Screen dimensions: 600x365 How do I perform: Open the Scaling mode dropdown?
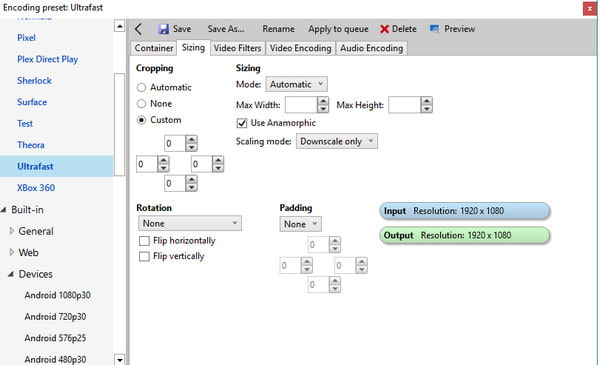(336, 141)
